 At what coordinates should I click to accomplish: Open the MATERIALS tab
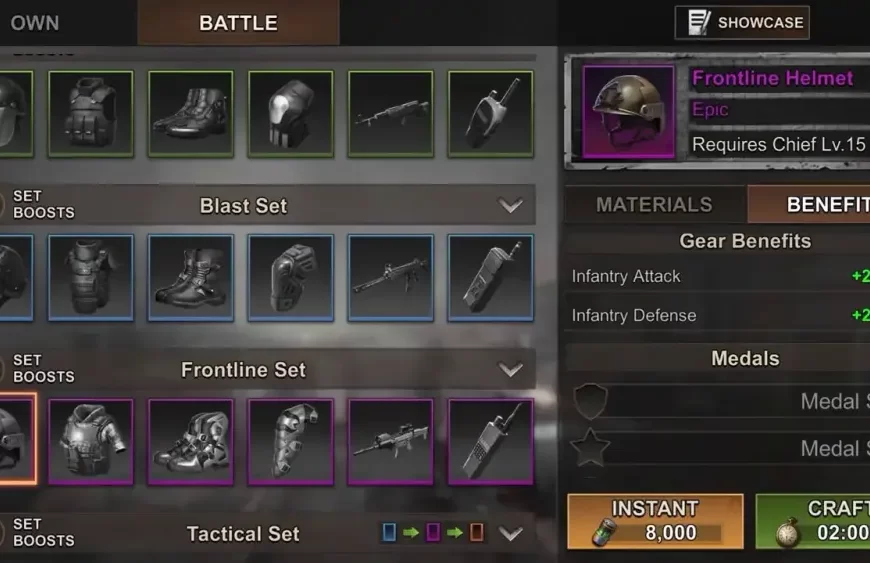click(655, 205)
